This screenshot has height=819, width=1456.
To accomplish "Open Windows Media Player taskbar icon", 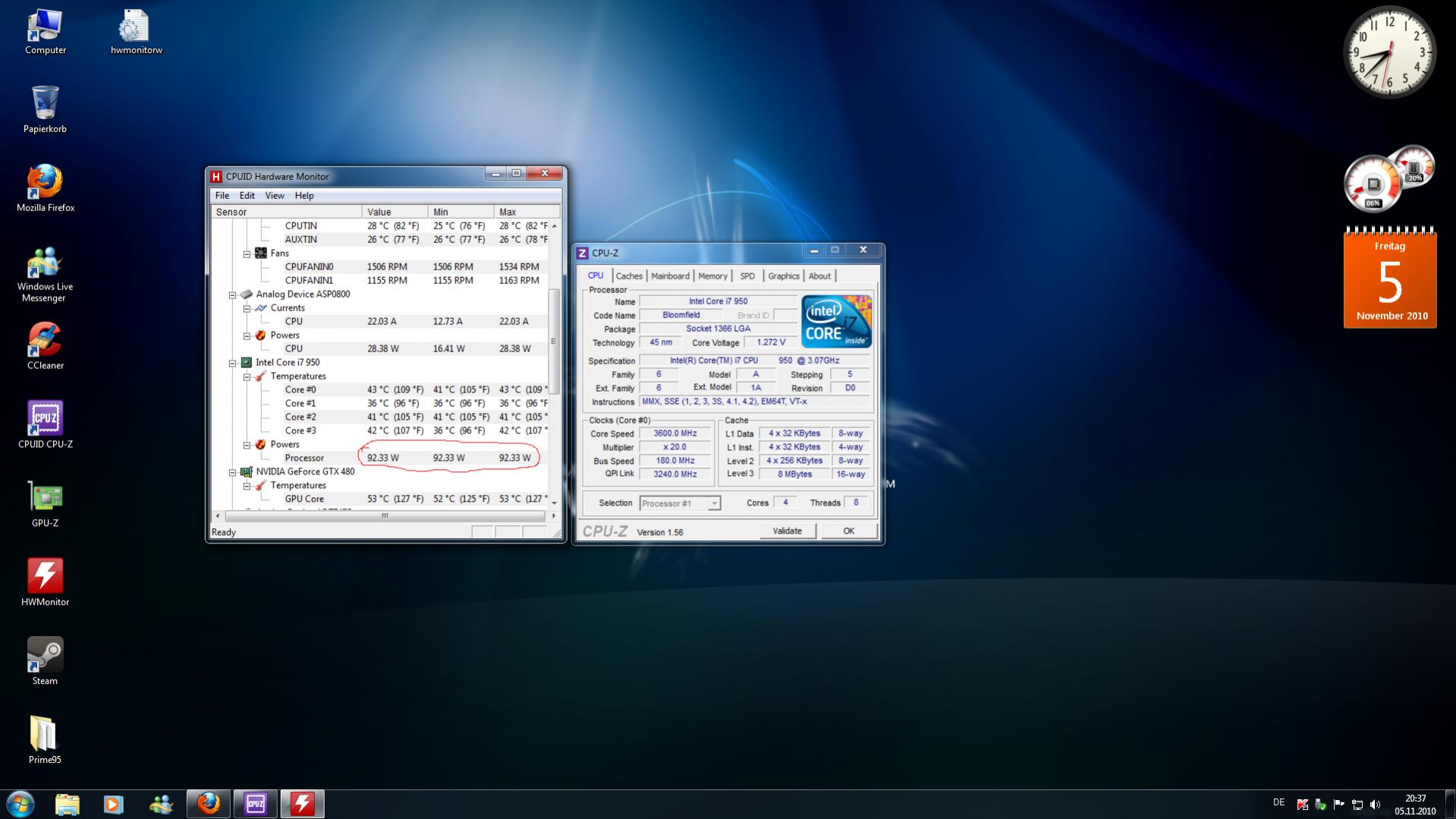I will tap(114, 804).
